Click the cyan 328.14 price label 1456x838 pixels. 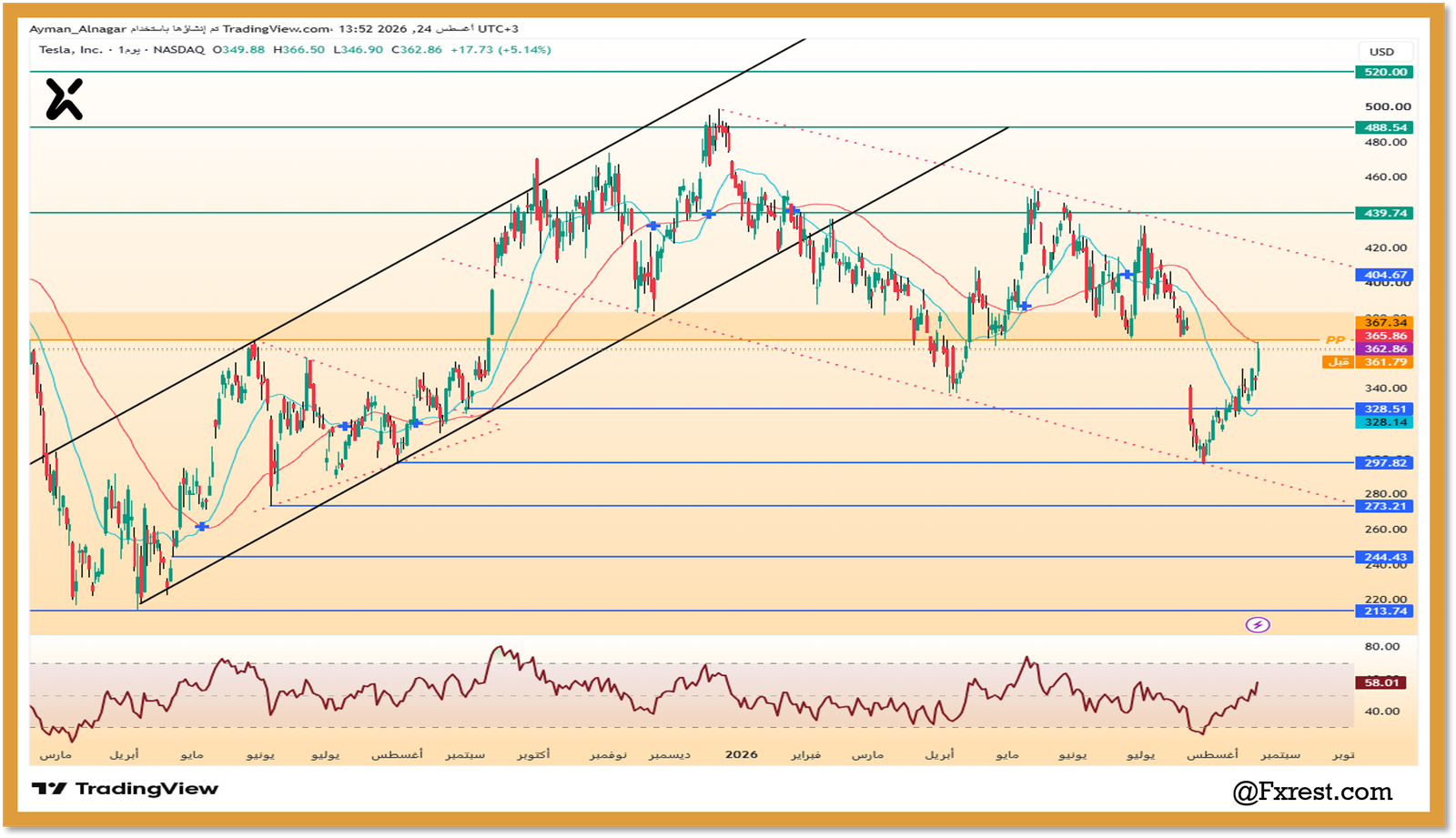pos(1385,422)
